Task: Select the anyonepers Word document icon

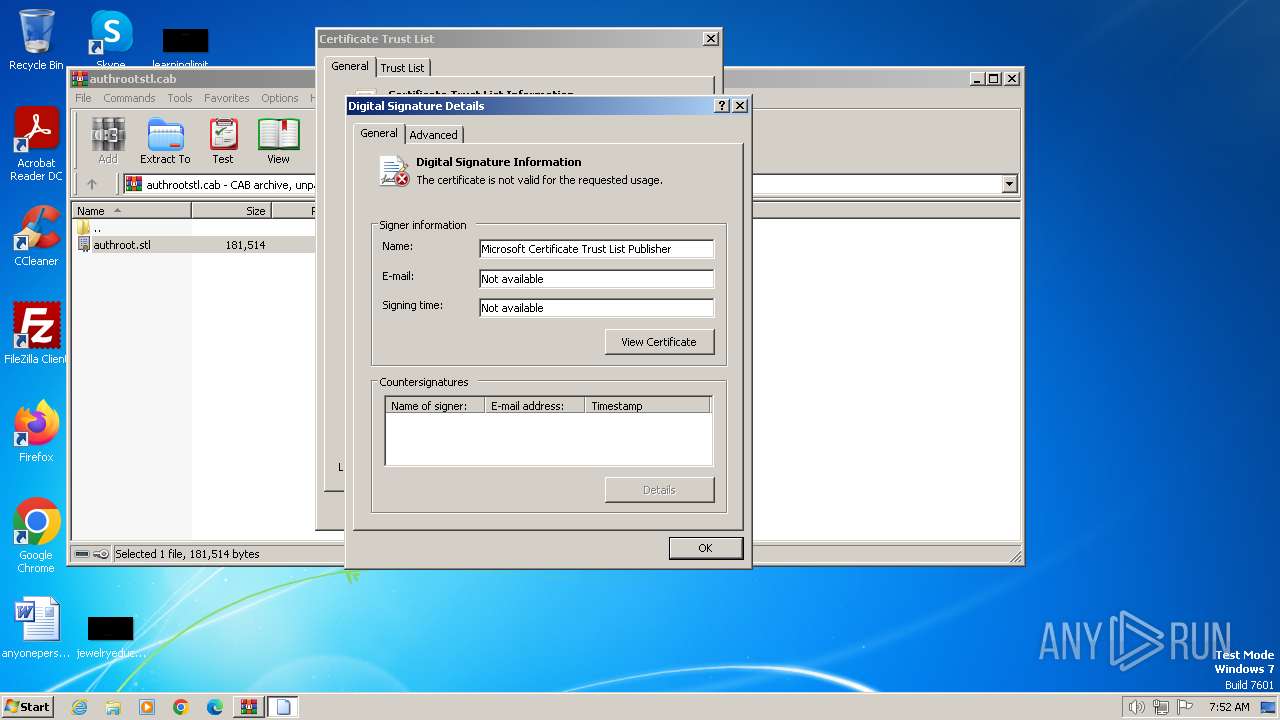Action: tap(36, 628)
